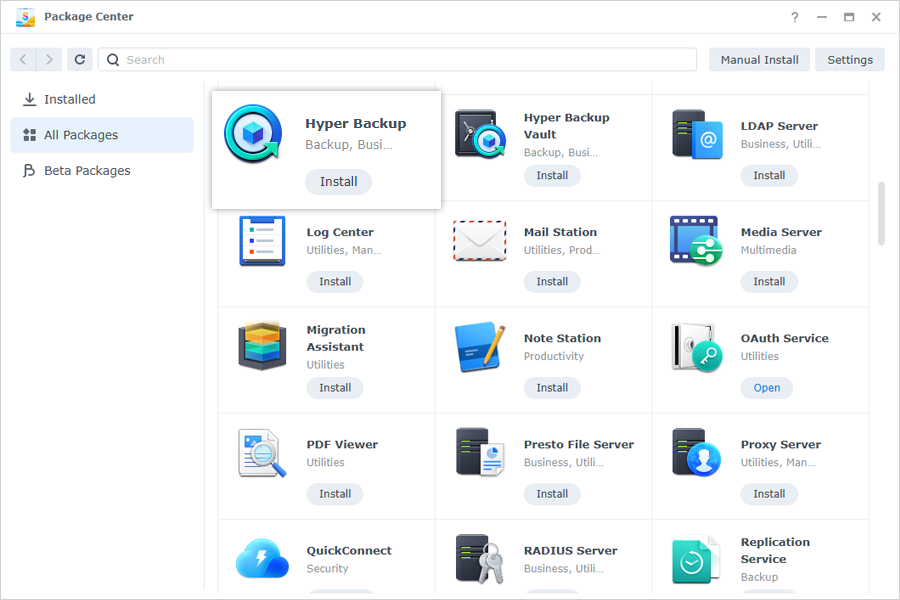900x600 pixels.
Task: Click the Hyper Backup title text
Action: click(356, 124)
